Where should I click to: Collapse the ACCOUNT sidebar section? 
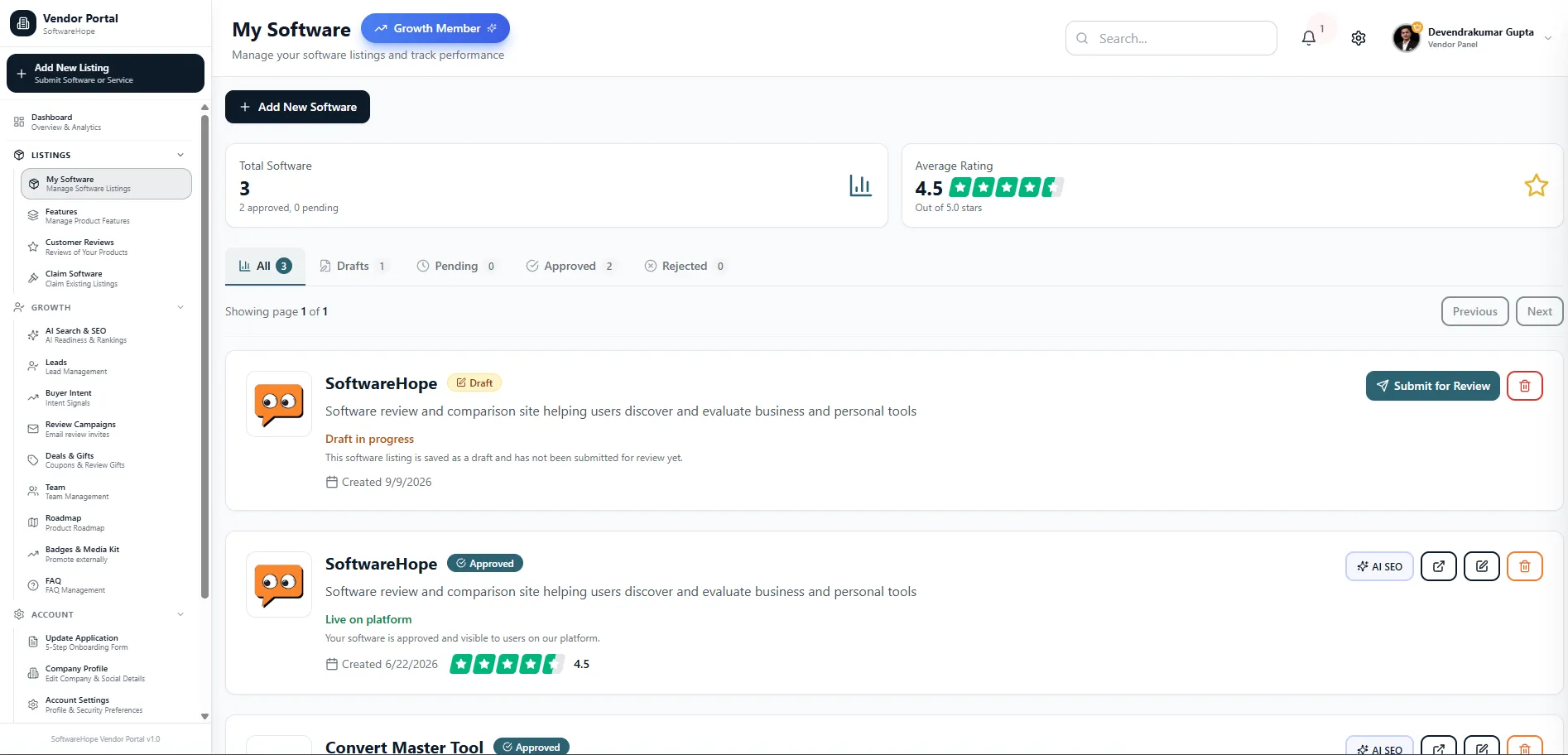[x=180, y=614]
